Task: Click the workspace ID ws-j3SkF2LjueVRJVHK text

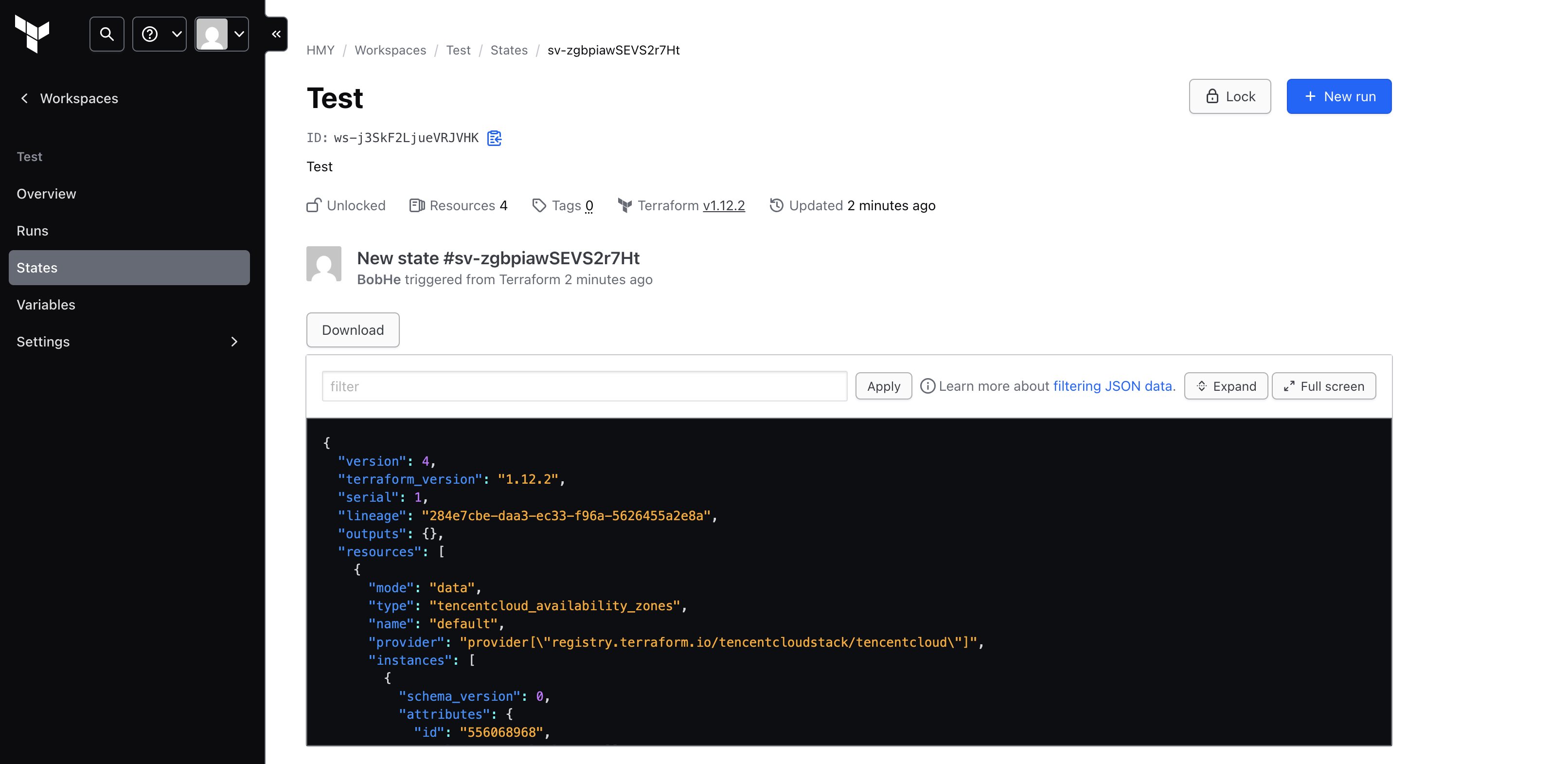Action: 406,138
